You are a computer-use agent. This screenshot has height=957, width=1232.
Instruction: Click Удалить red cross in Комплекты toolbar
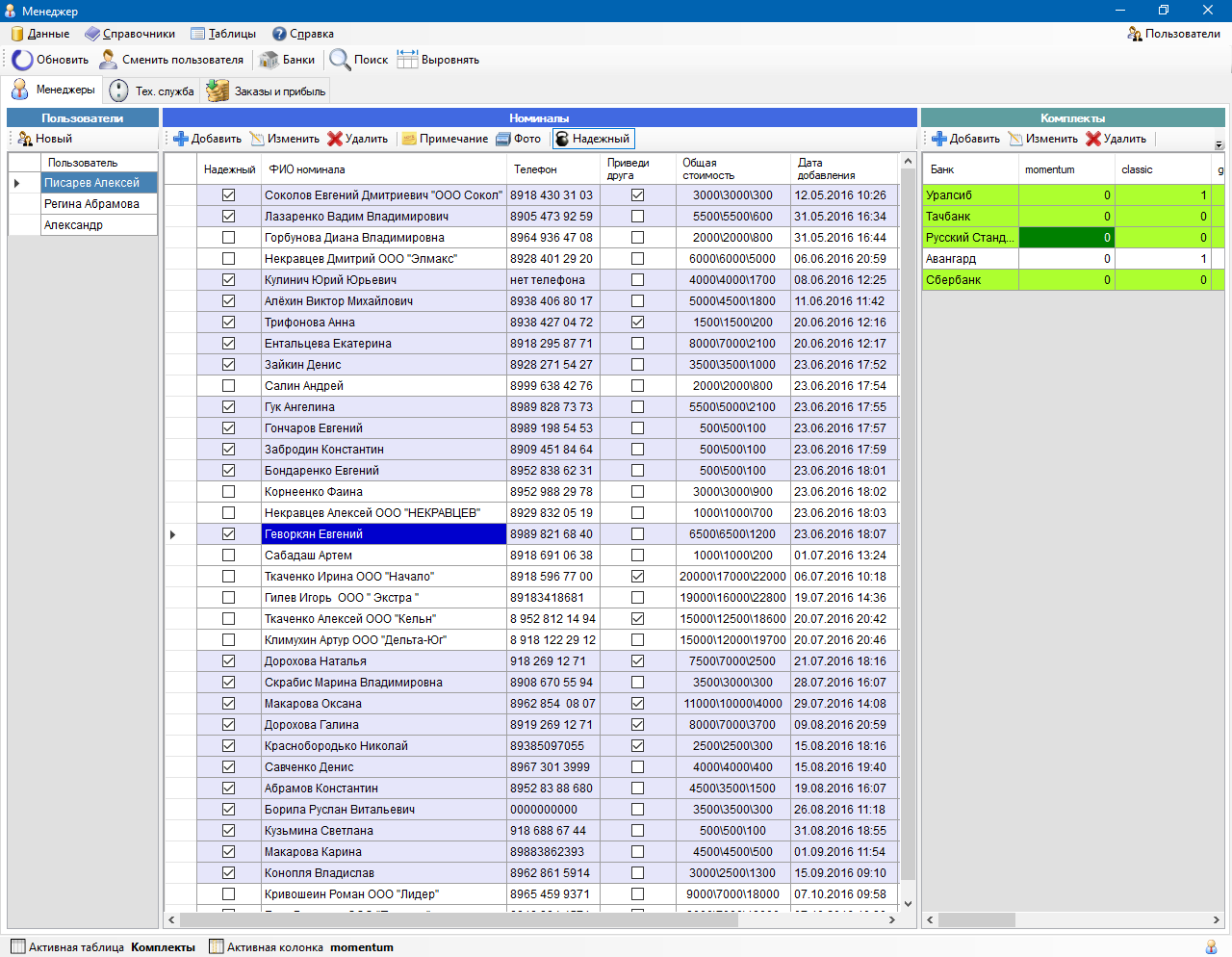point(1093,139)
